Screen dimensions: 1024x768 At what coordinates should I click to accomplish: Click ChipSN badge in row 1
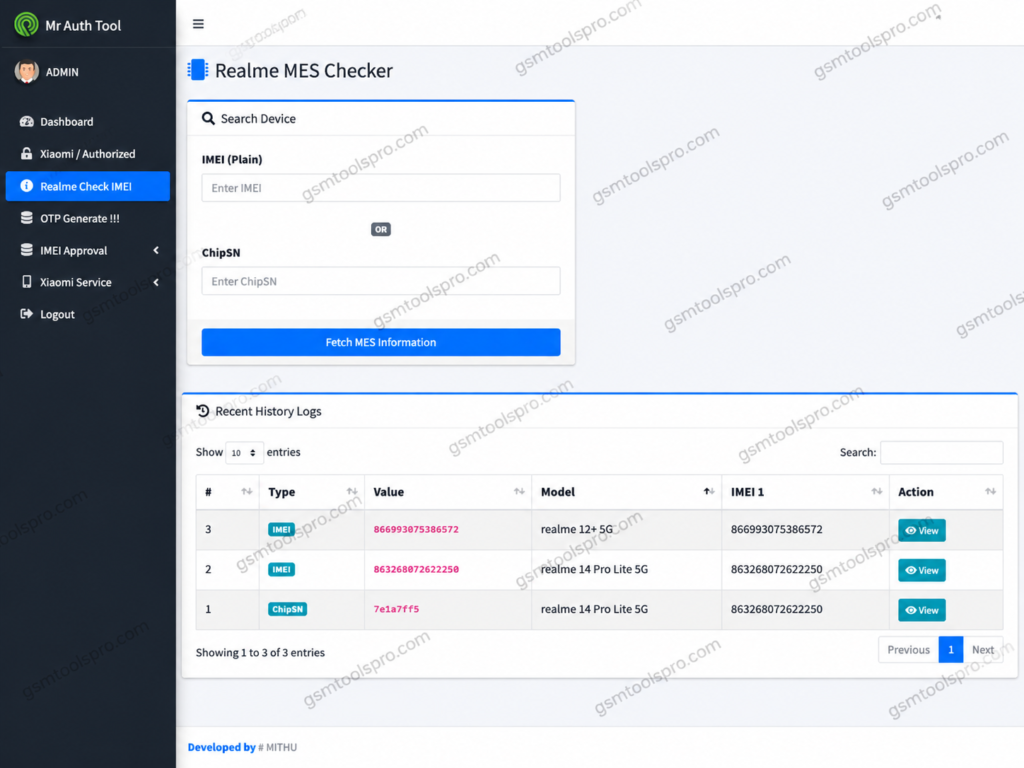coord(287,609)
